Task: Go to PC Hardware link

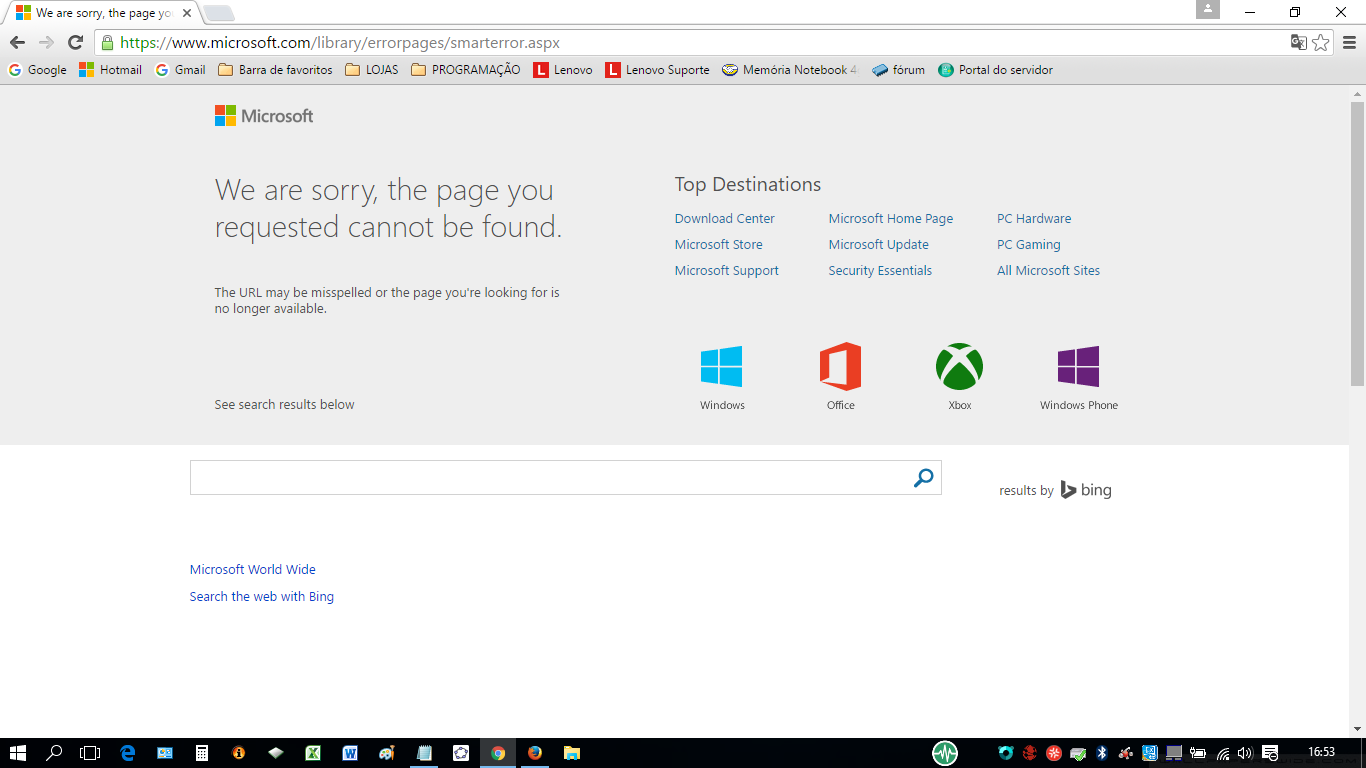Action: tap(1033, 218)
